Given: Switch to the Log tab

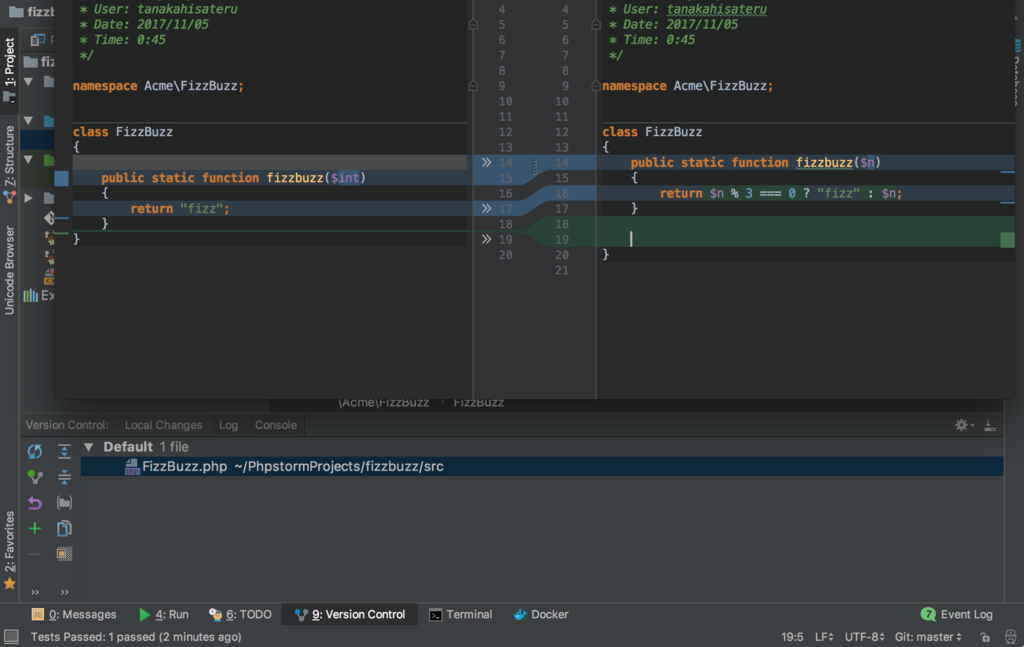Looking at the screenshot, I should pos(228,425).
